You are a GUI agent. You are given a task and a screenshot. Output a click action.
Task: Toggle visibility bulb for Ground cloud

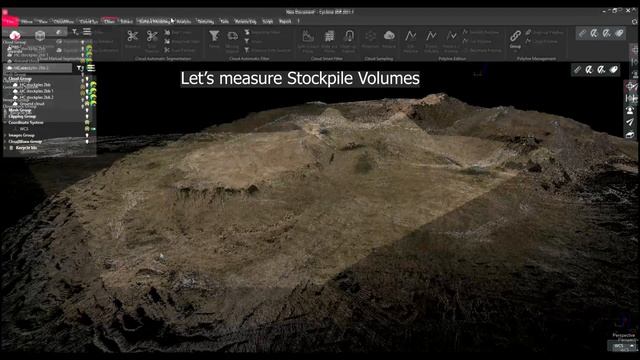point(87,104)
